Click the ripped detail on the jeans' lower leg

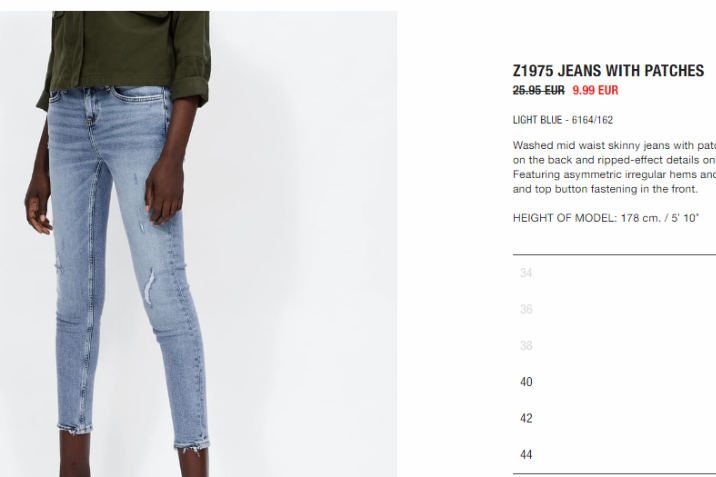149,285
